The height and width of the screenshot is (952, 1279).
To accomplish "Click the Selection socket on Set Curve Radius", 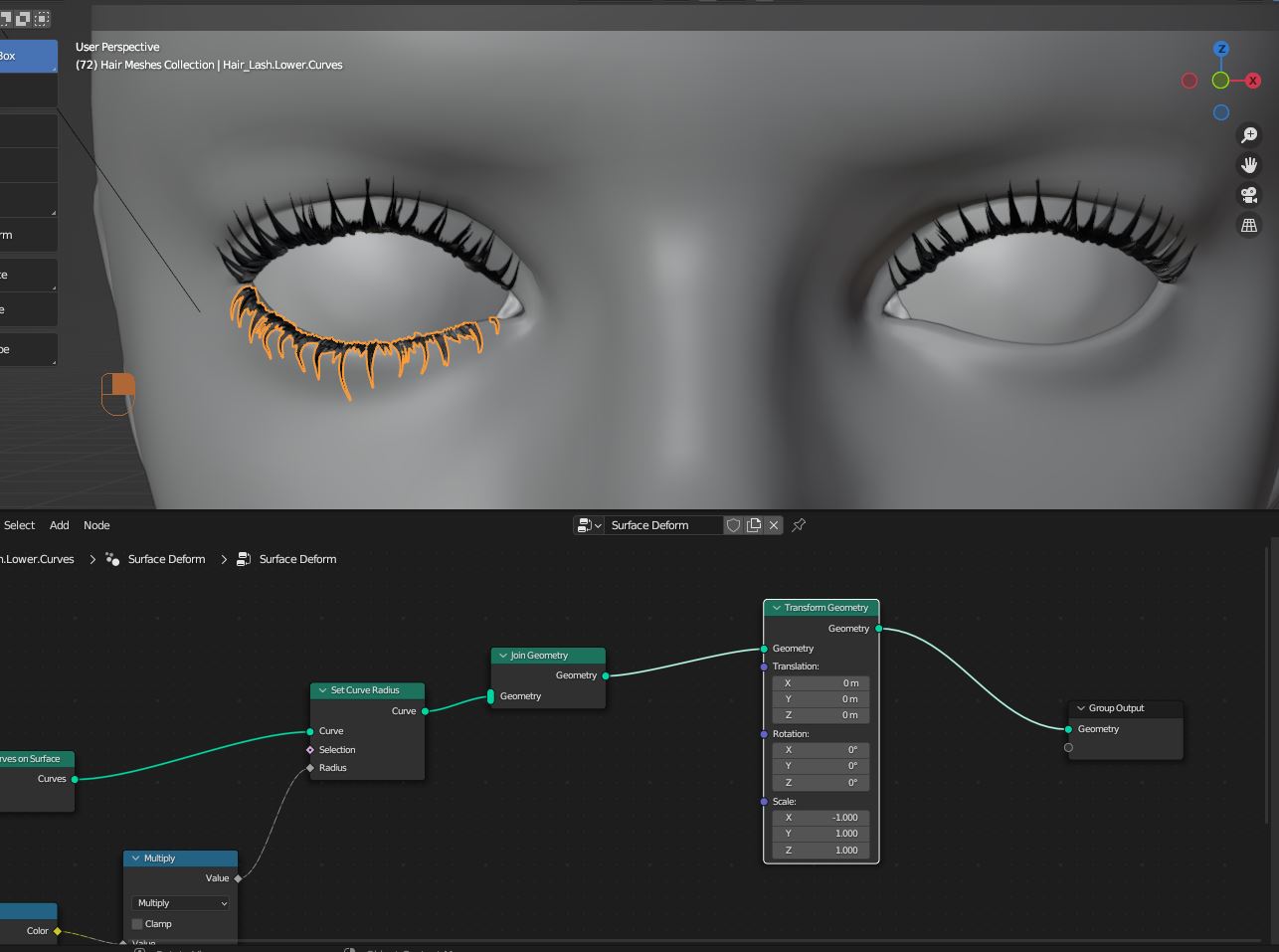I will (310, 750).
